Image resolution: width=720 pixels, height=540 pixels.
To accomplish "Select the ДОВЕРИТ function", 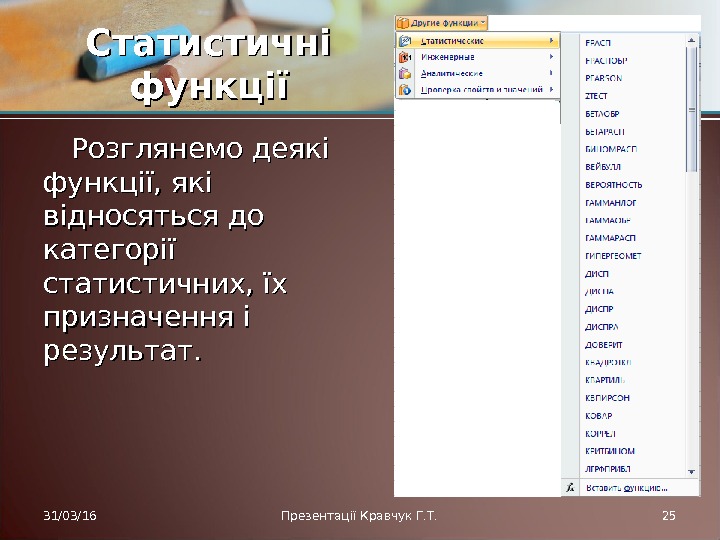I will pos(603,345).
